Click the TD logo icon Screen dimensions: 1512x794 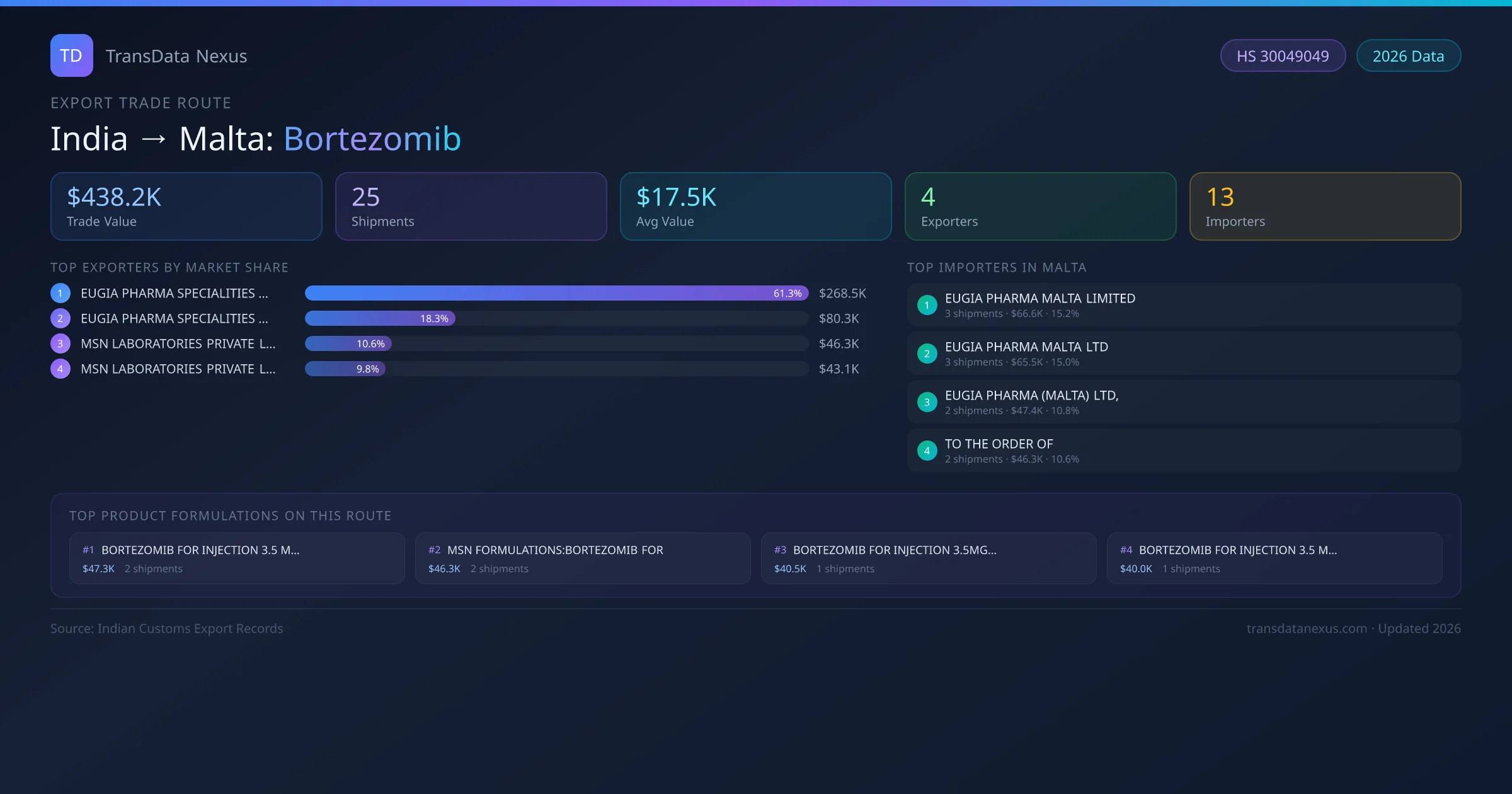[x=71, y=55]
